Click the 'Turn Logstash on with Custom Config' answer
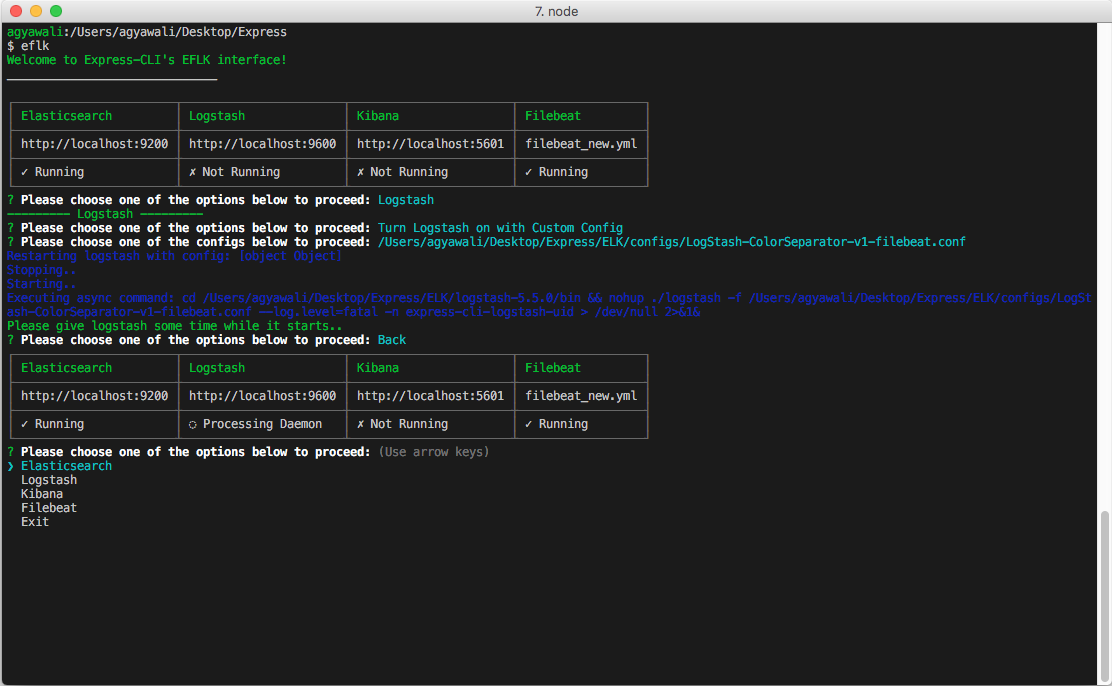The height and width of the screenshot is (686, 1112). click(500, 228)
